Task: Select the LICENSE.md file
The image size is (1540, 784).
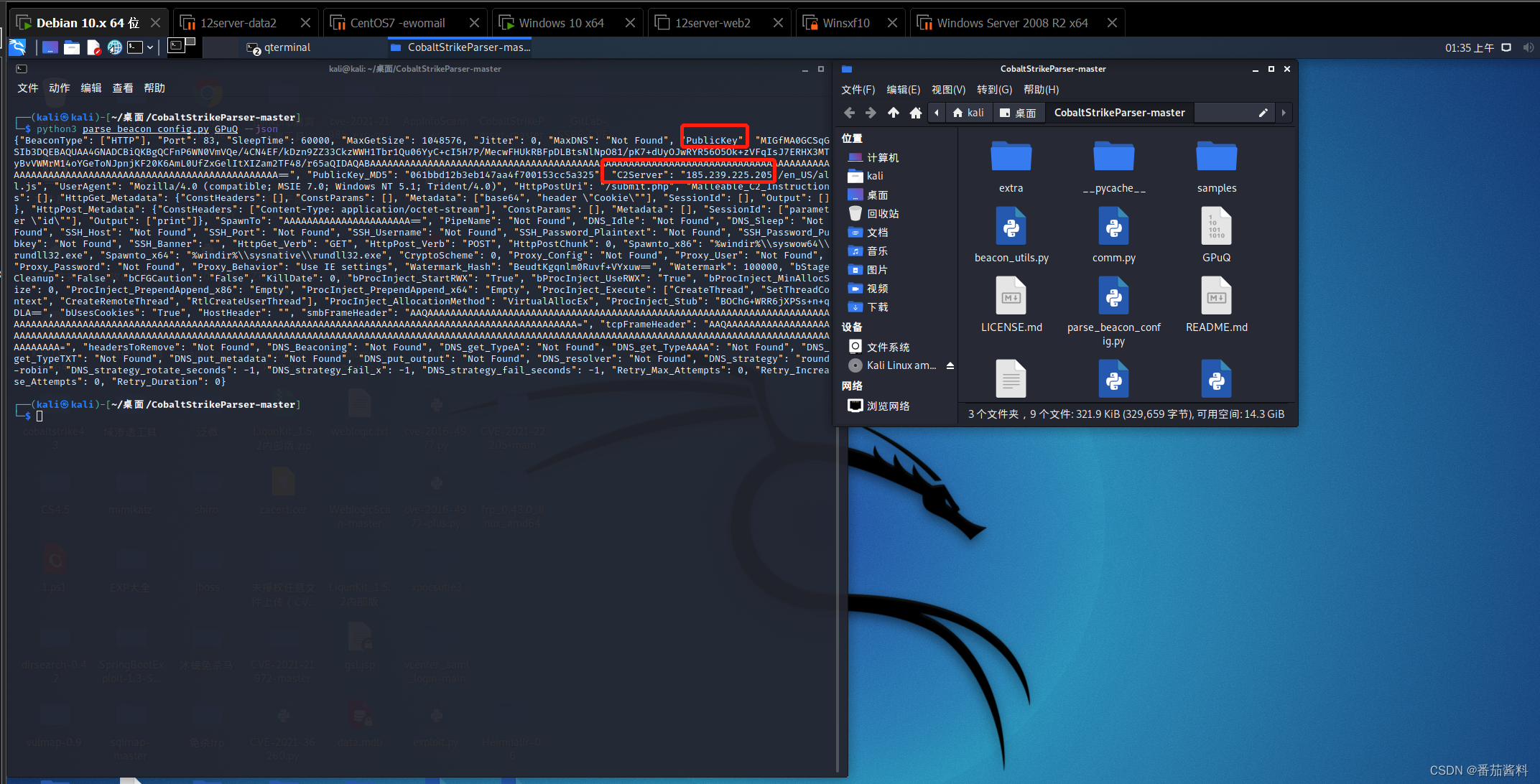Action: 1011,304
